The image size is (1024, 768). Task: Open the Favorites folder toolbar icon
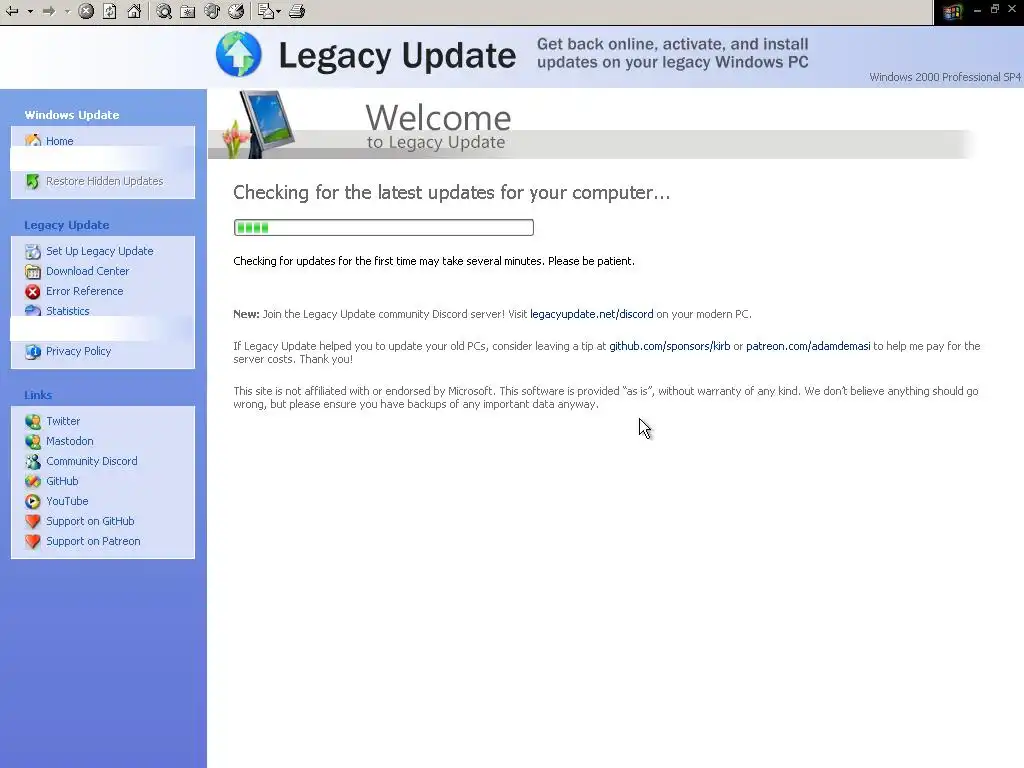(187, 11)
